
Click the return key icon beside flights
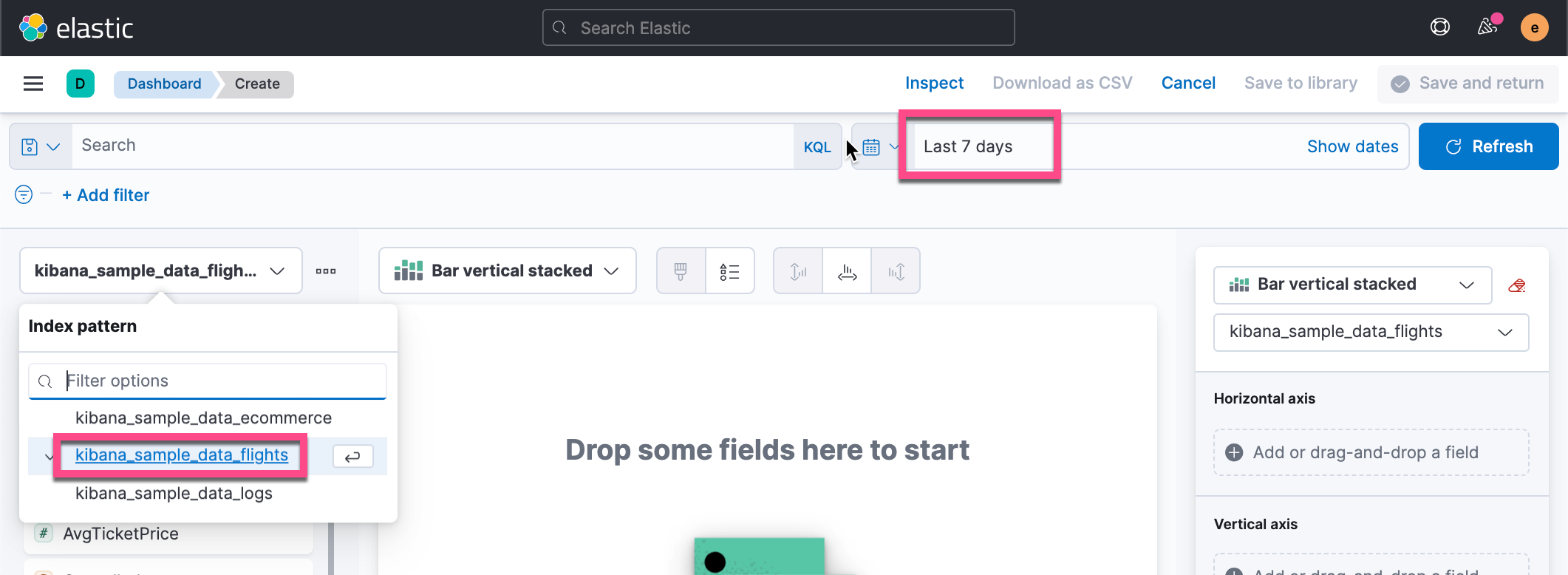coord(352,456)
